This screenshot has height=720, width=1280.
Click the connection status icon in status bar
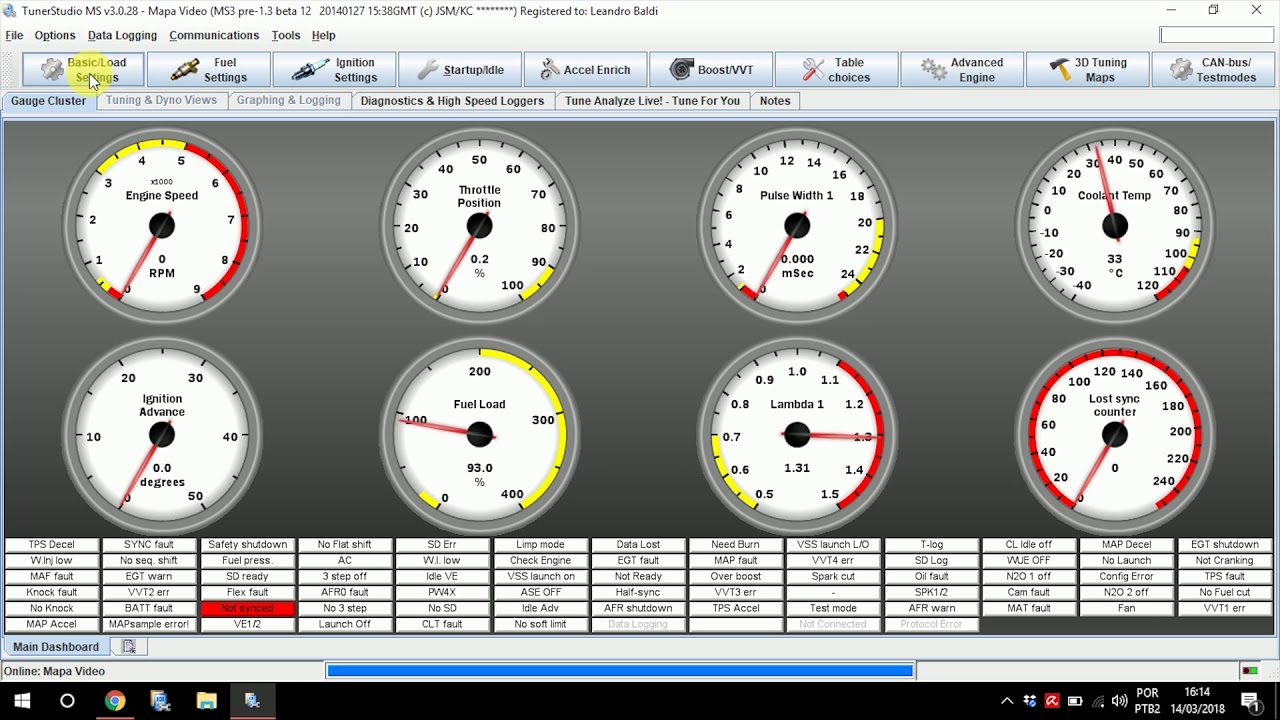(1249, 671)
